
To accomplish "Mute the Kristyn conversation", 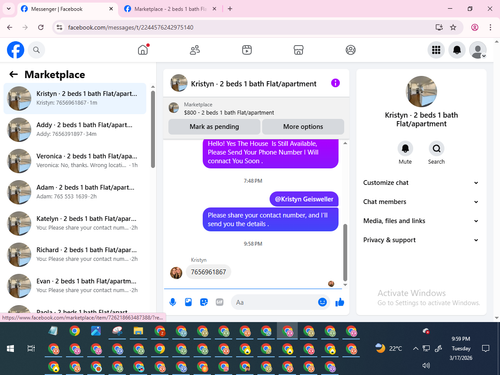I will pos(405,149).
